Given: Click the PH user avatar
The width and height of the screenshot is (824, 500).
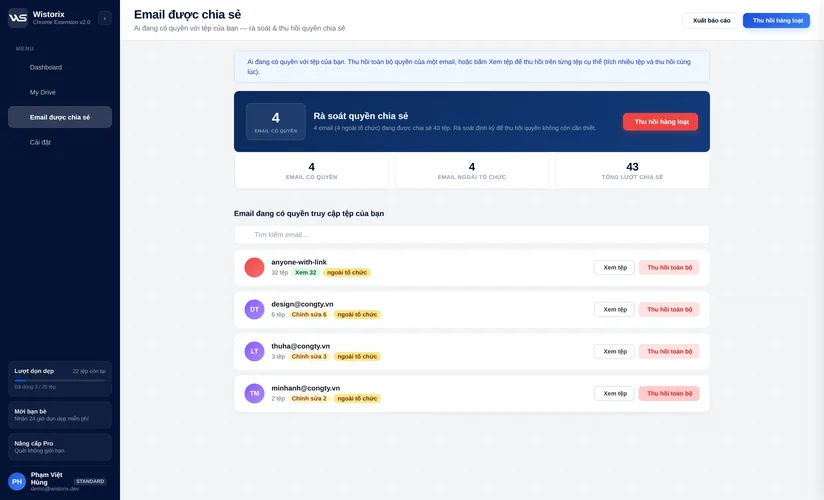Looking at the screenshot, I should click(17, 481).
